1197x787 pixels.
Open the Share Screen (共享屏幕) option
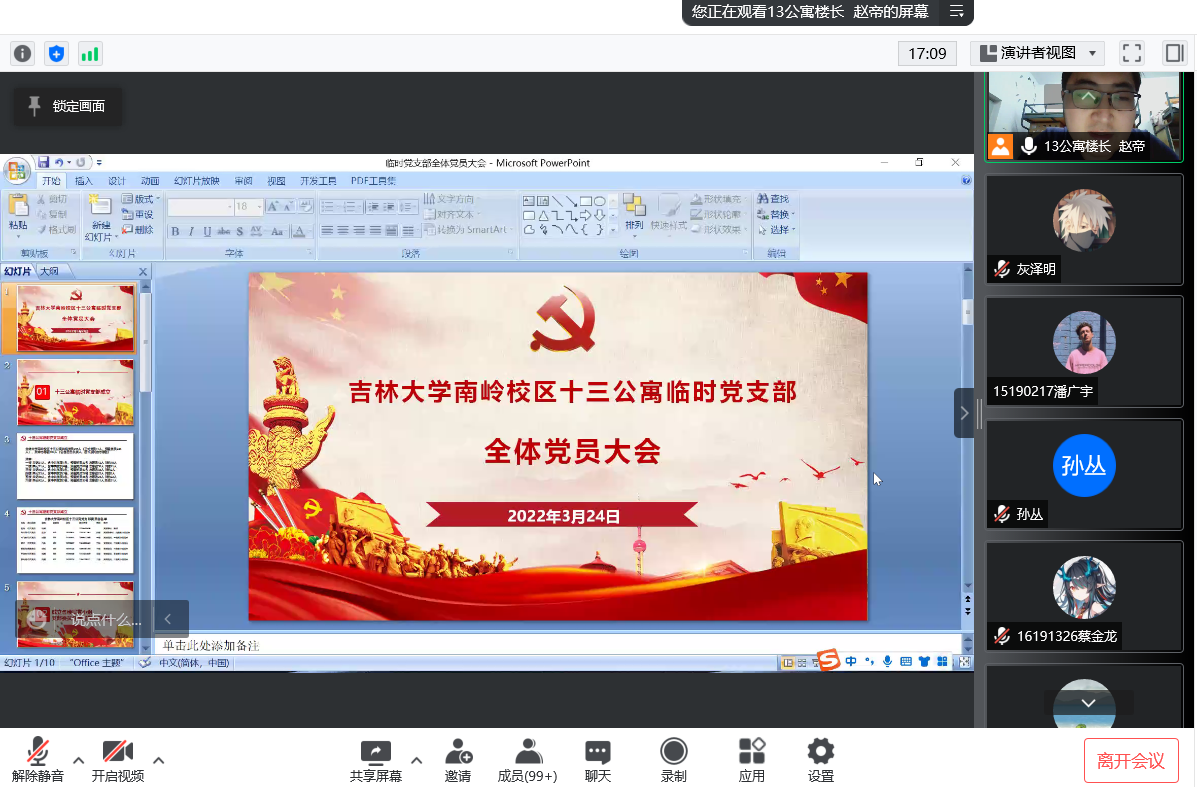tap(376, 760)
